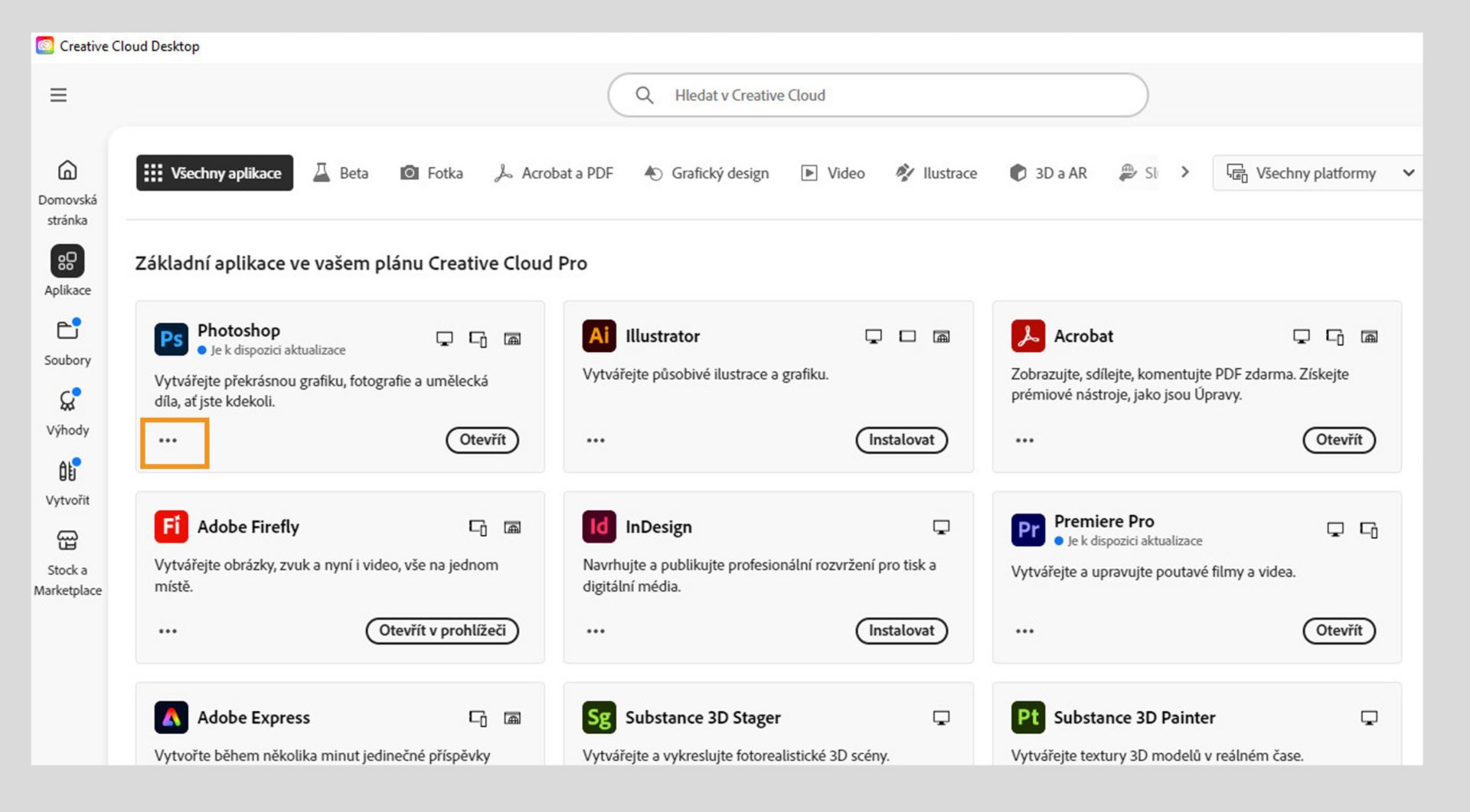This screenshot has height=812, width=1470.
Task: Open the hamburger menu
Action: point(58,95)
